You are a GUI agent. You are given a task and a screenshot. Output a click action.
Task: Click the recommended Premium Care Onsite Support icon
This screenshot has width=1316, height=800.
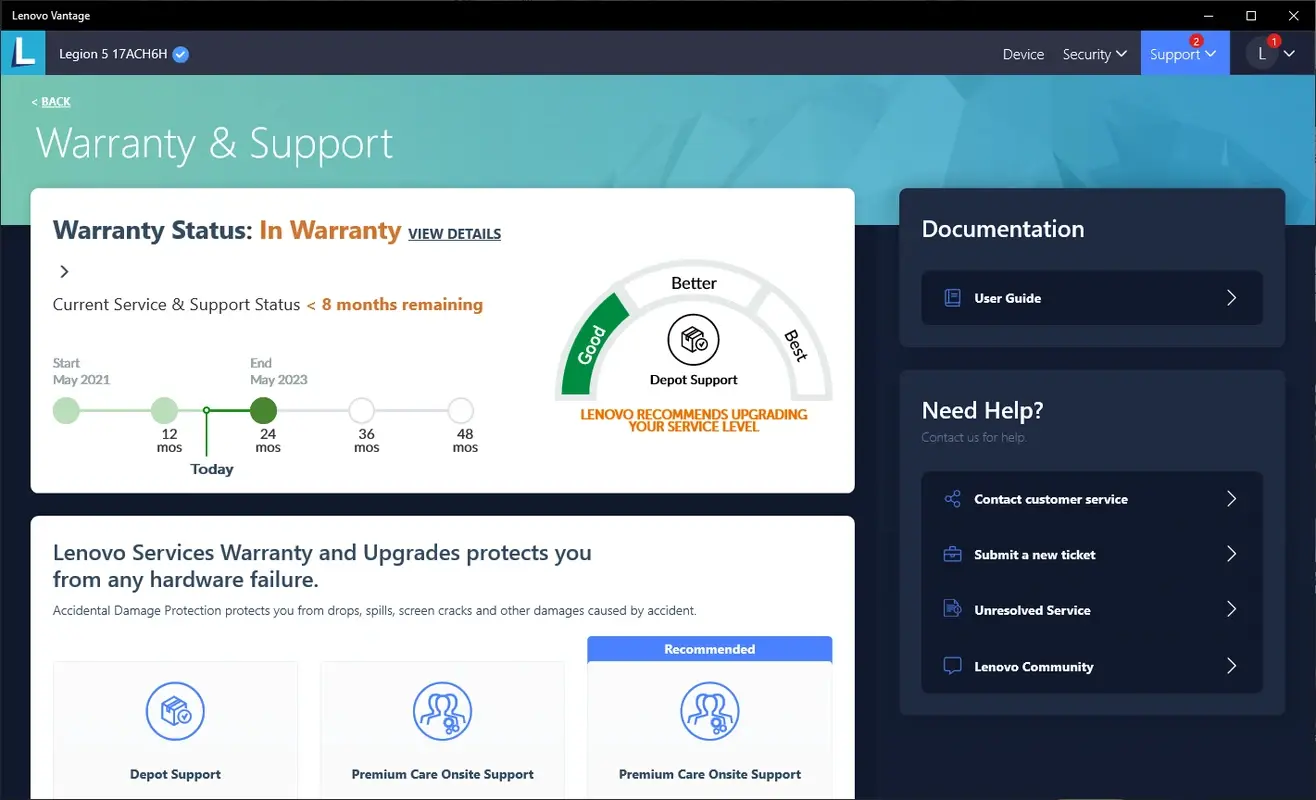(x=709, y=711)
